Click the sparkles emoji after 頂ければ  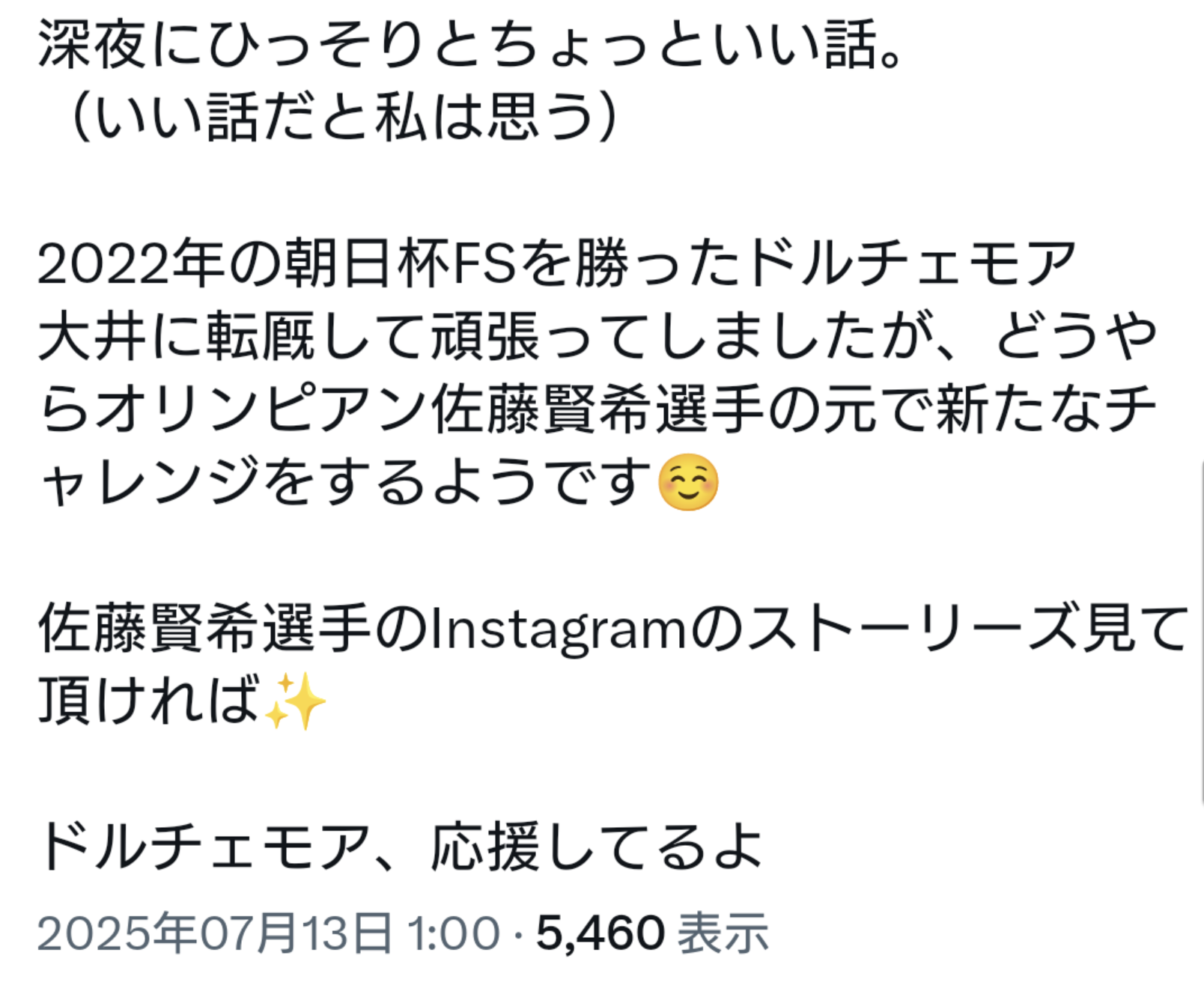(295, 701)
